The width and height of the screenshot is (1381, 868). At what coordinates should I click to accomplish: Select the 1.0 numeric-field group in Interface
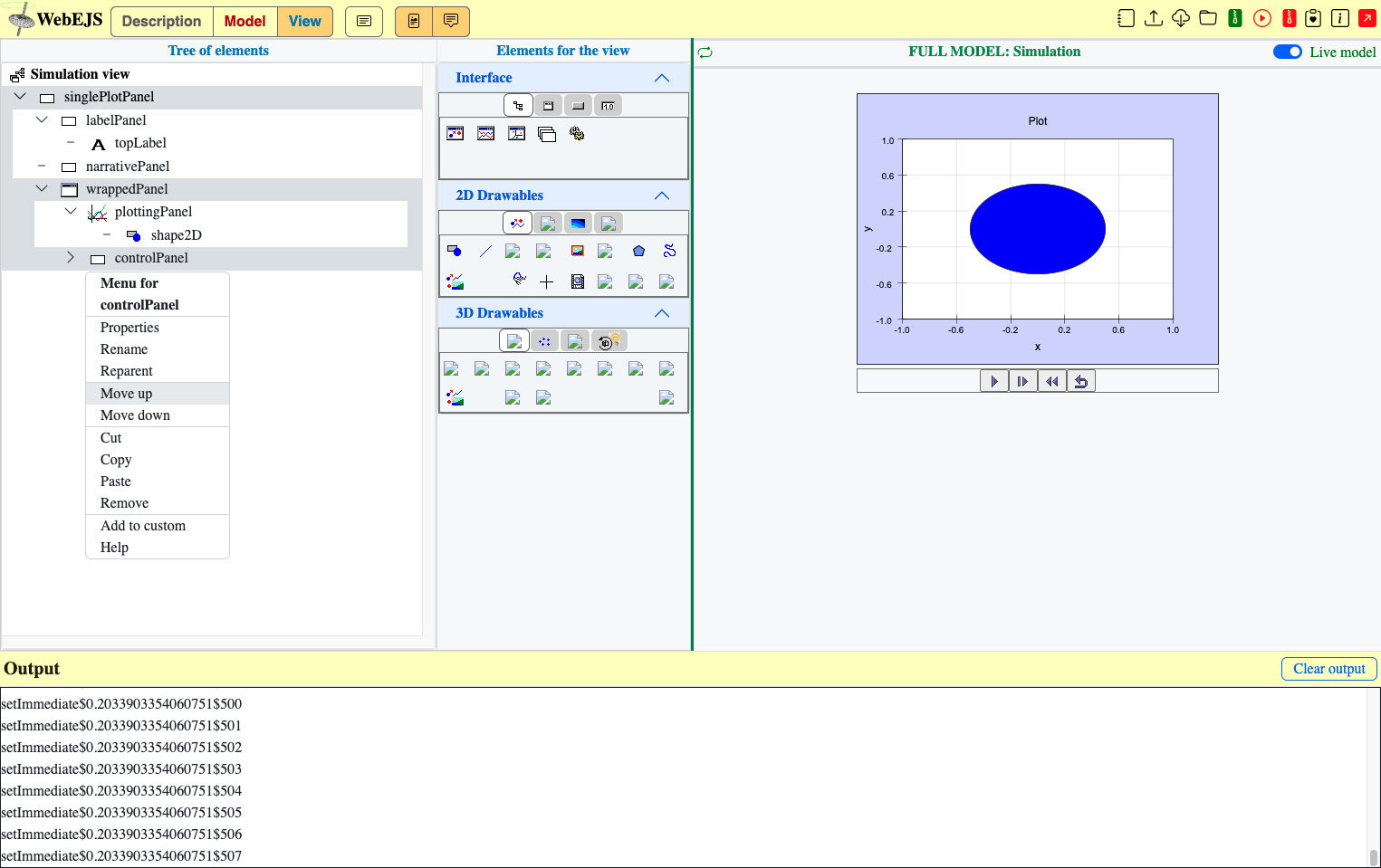(x=609, y=106)
